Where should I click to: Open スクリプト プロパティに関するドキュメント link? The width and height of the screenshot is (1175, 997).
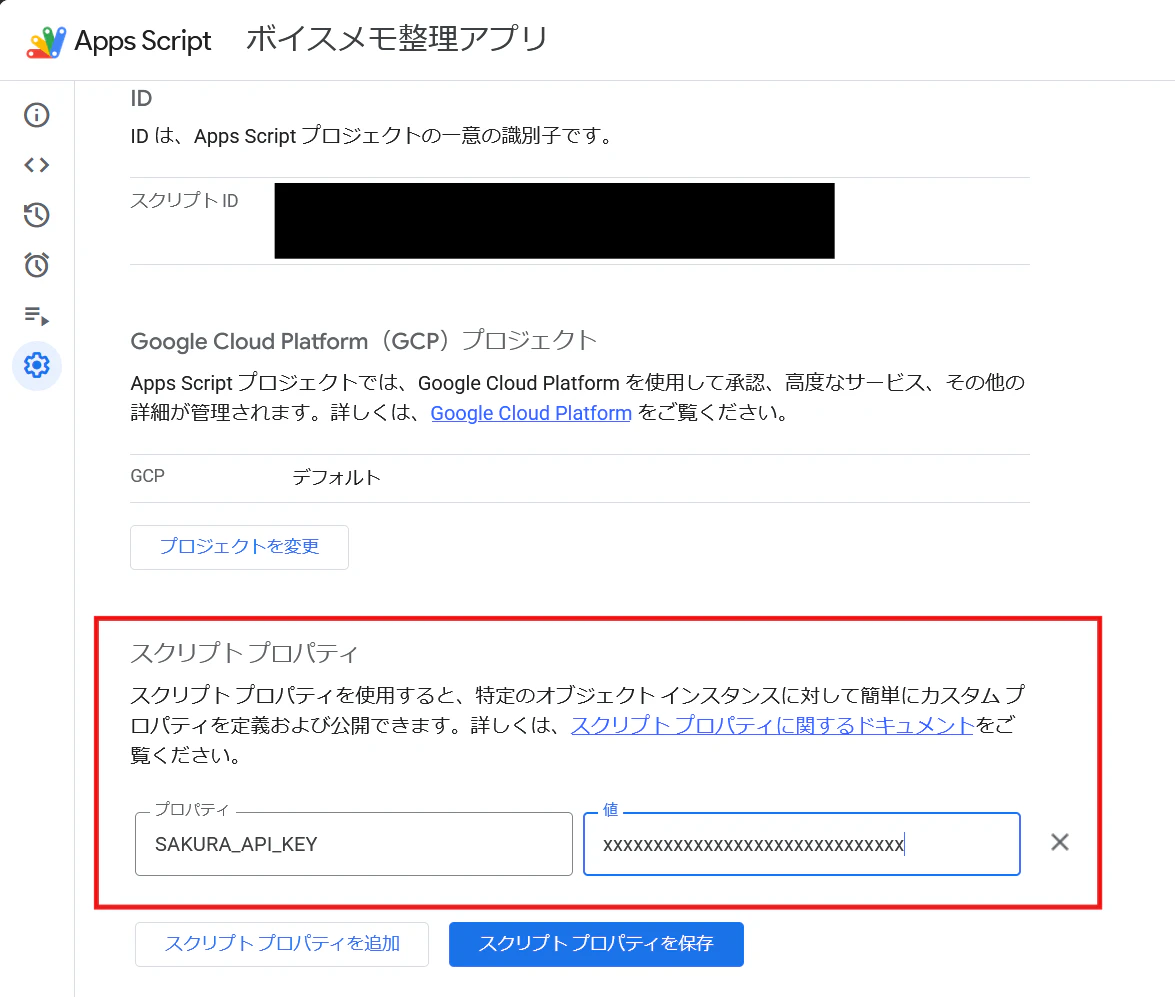773,725
